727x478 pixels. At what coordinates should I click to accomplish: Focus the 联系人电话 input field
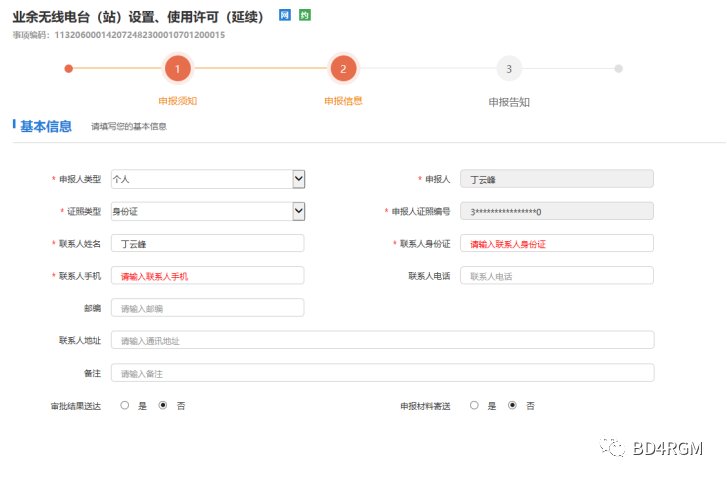click(x=557, y=275)
